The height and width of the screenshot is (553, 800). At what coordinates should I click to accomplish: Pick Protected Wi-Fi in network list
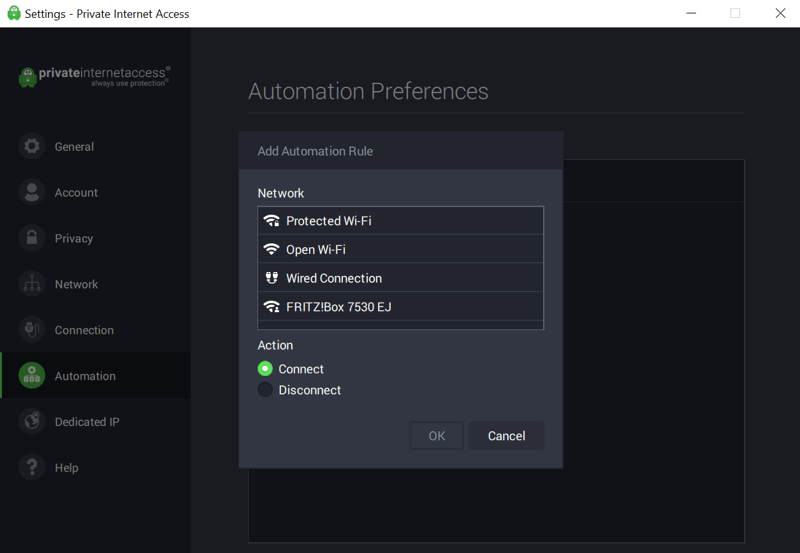[401, 221]
